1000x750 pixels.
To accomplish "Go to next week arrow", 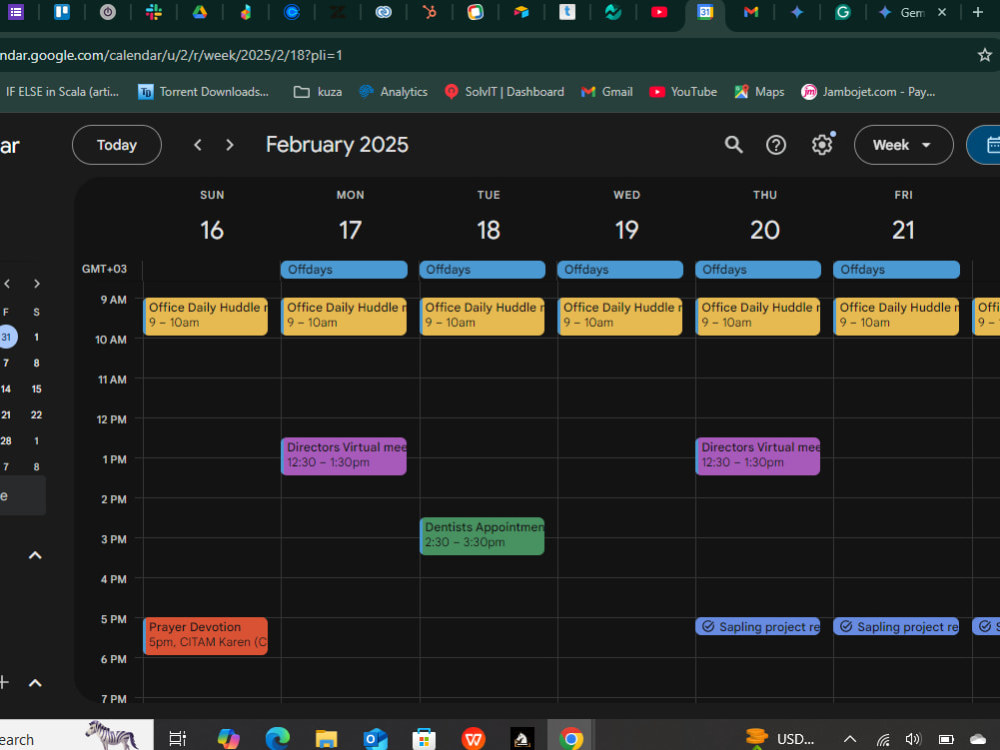I will 230,145.
